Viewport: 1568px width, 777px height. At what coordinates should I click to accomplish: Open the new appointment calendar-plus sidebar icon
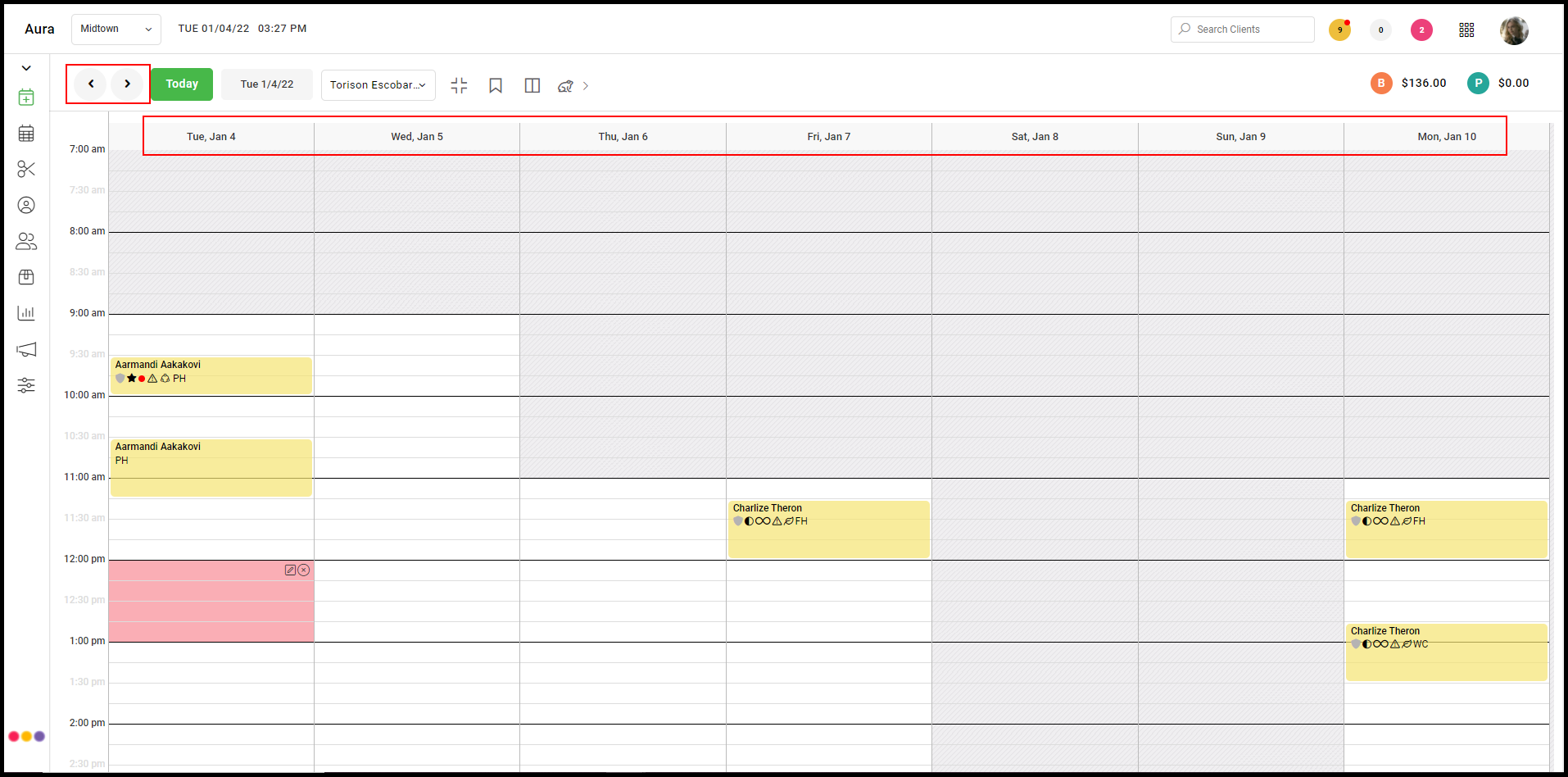point(26,98)
